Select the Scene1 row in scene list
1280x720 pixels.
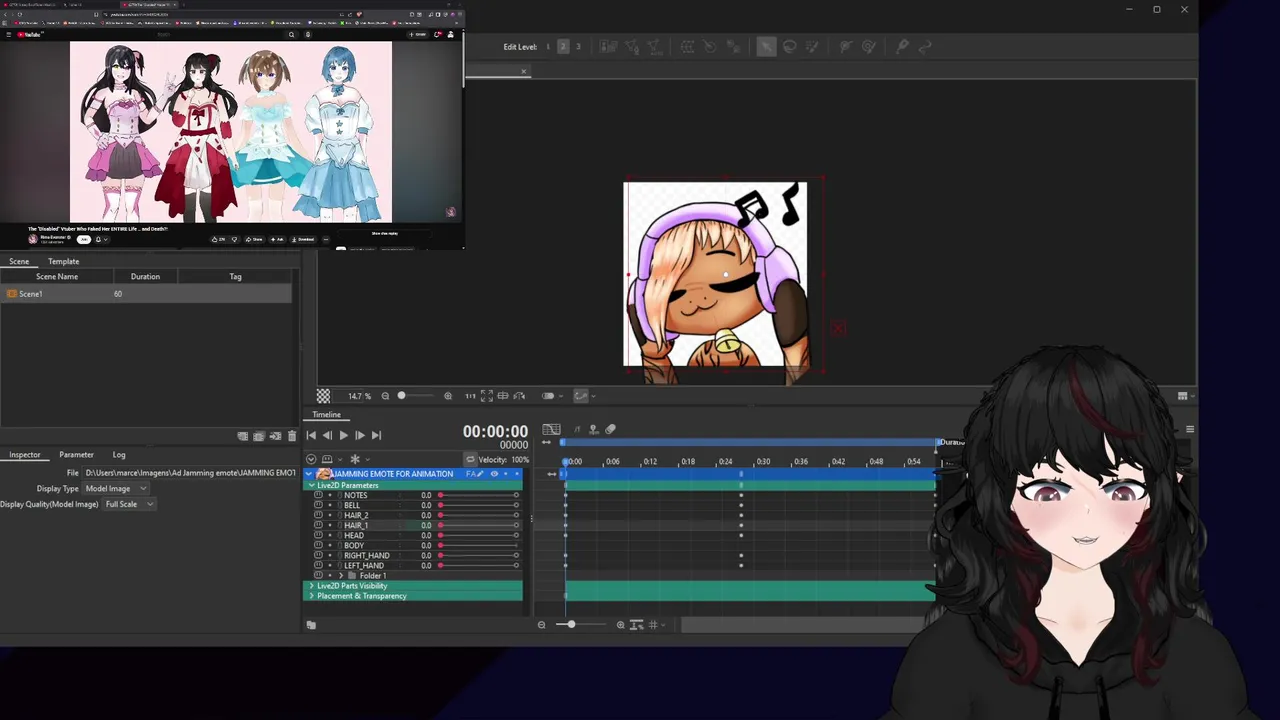(147, 294)
